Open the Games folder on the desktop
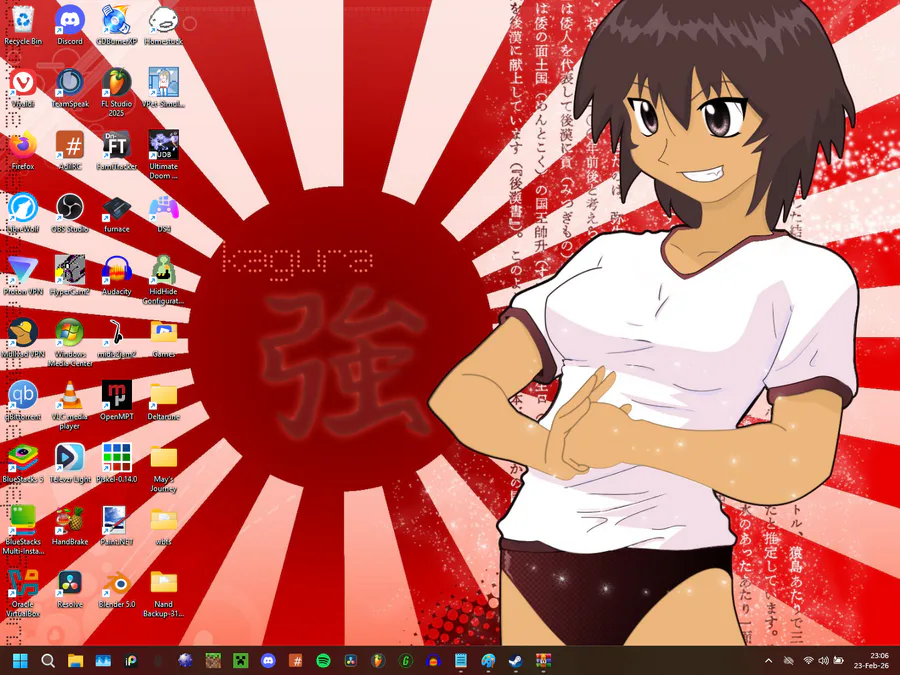900x675 pixels. point(164,339)
